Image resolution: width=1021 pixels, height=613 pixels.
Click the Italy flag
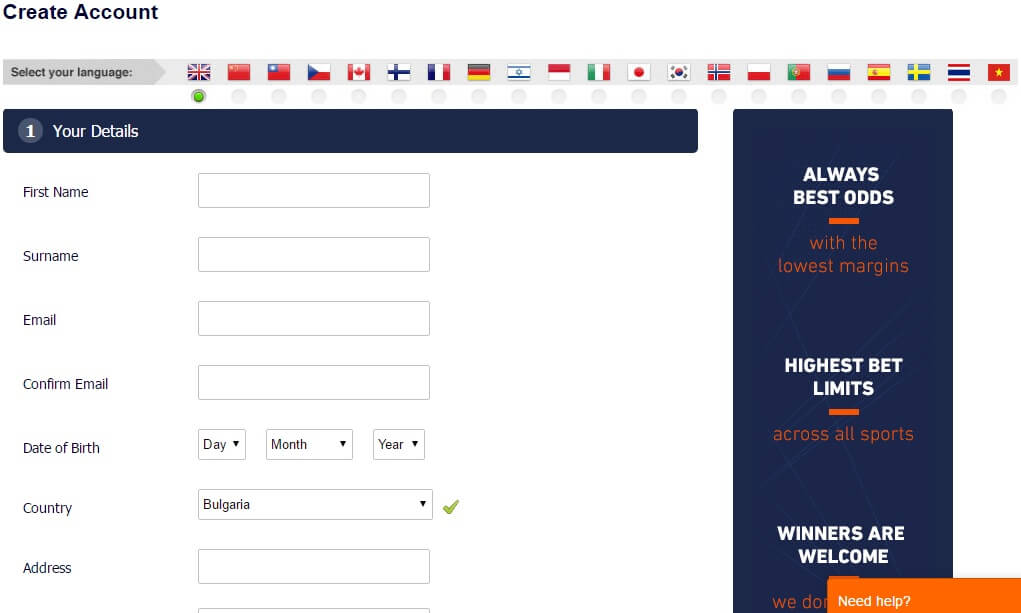click(x=598, y=72)
